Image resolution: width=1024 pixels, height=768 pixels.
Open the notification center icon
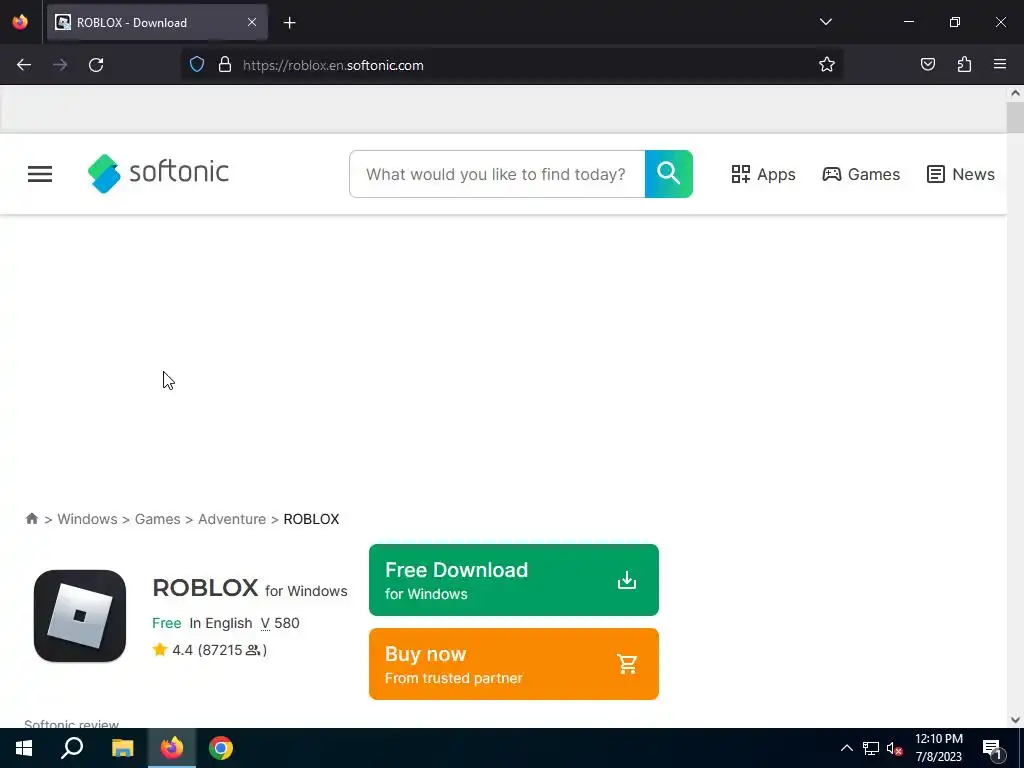tap(993, 748)
